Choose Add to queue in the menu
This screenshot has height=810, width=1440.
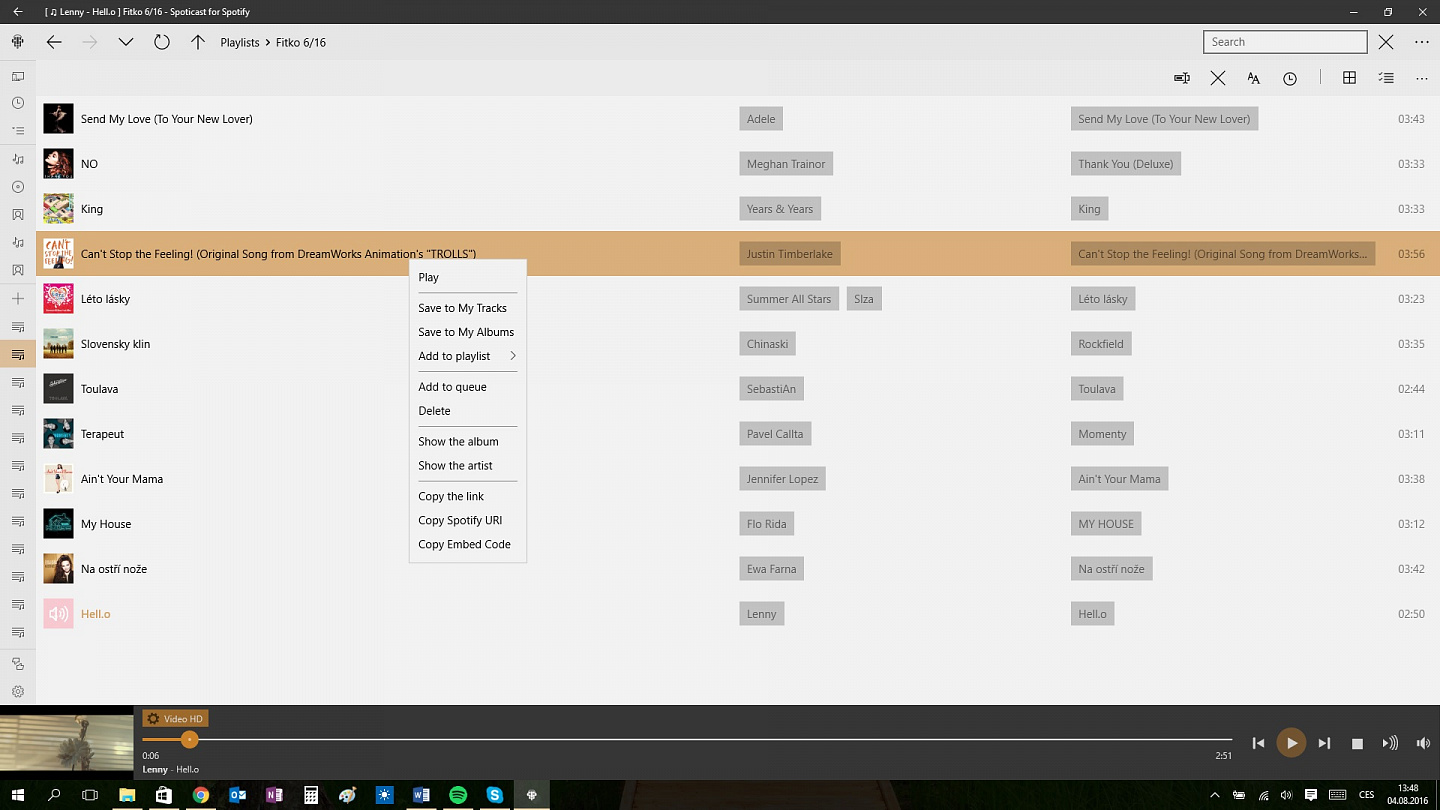point(468,387)
